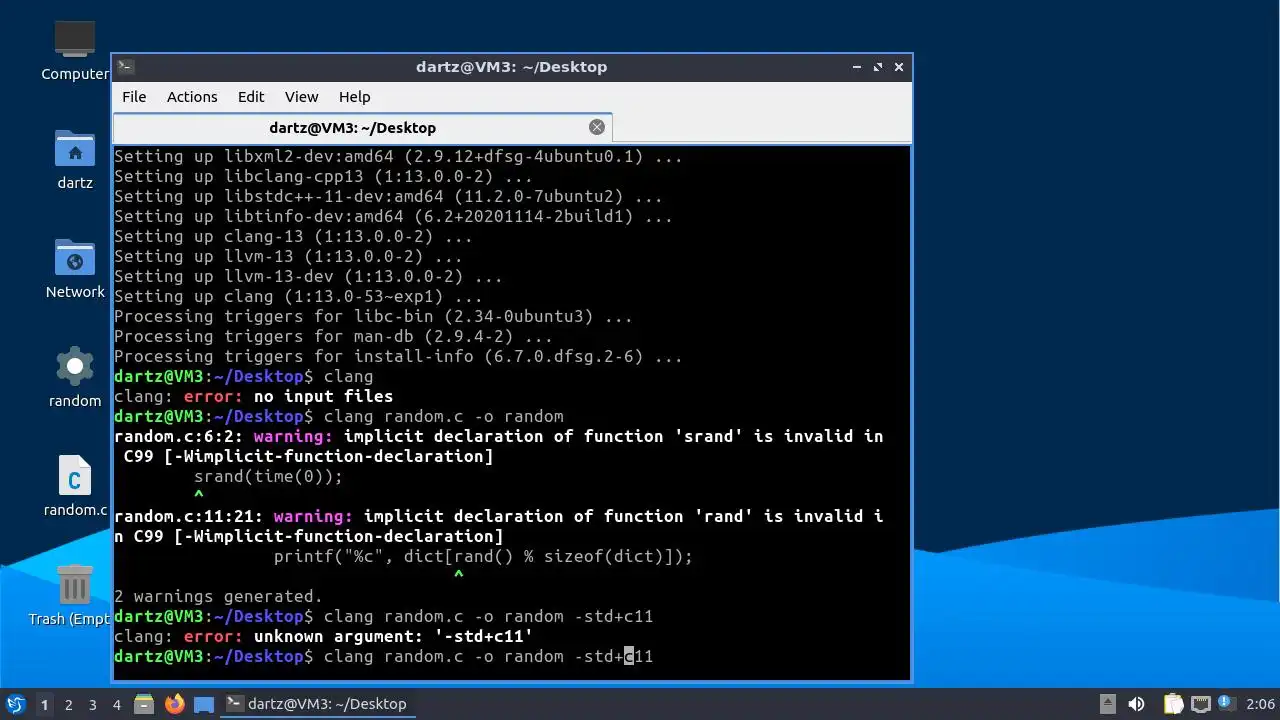Click 'Processing triggers for libc-bin' line
The image size is (1280, 720).
tap(373, 316)
